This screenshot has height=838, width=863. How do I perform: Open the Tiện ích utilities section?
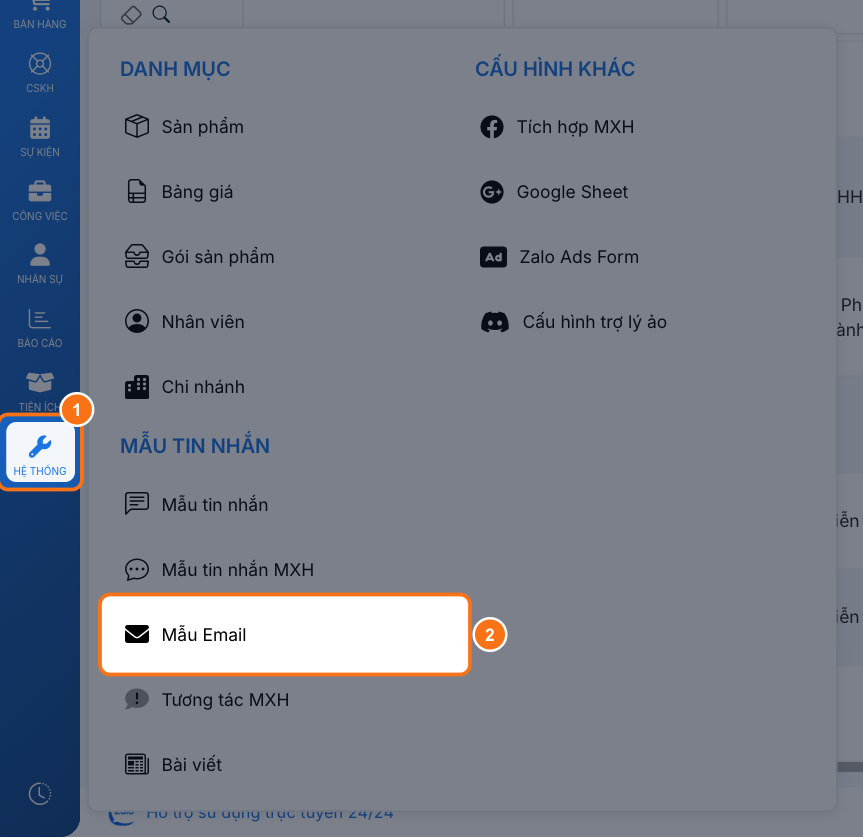(x=40, y=392)
